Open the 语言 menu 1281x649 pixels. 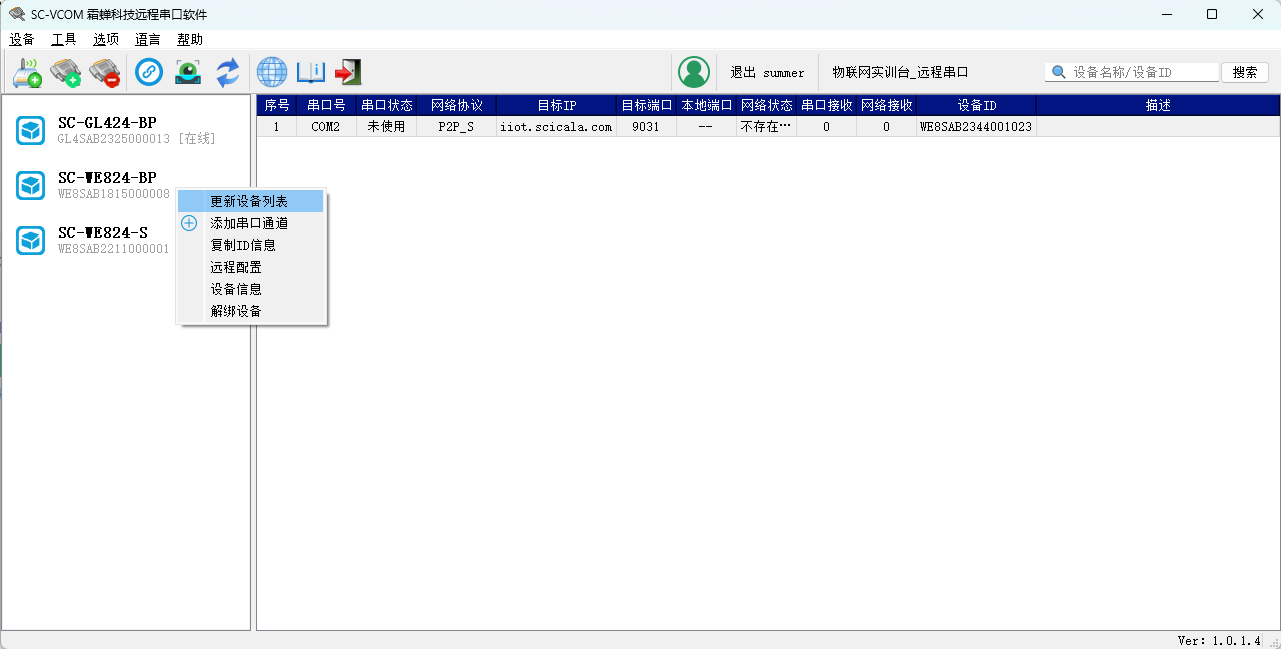click(x=148, y=40)
